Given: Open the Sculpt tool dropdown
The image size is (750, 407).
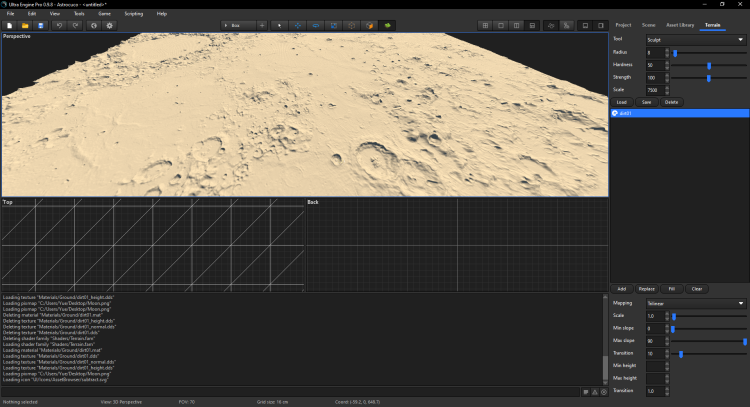Looking at the screenshot, I should [695, 40].
